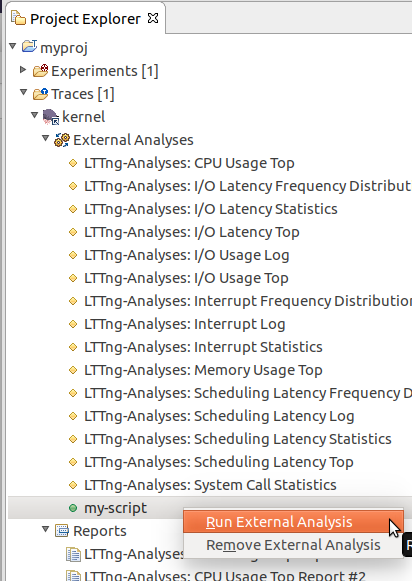Click the green circle icon of my-script
The height and width of the screenshot is (581, 412).
tap(73, 508)
